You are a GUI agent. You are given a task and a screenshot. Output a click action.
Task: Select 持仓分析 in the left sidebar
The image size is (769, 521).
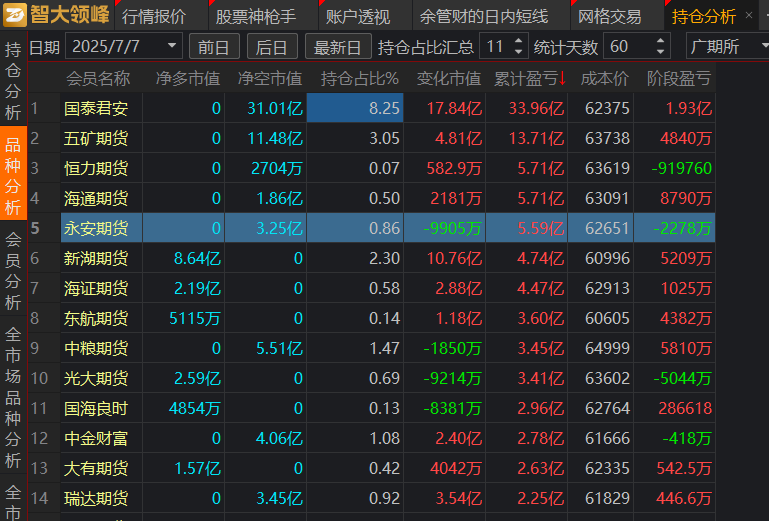pyautogui.click(x=13, y=80)
